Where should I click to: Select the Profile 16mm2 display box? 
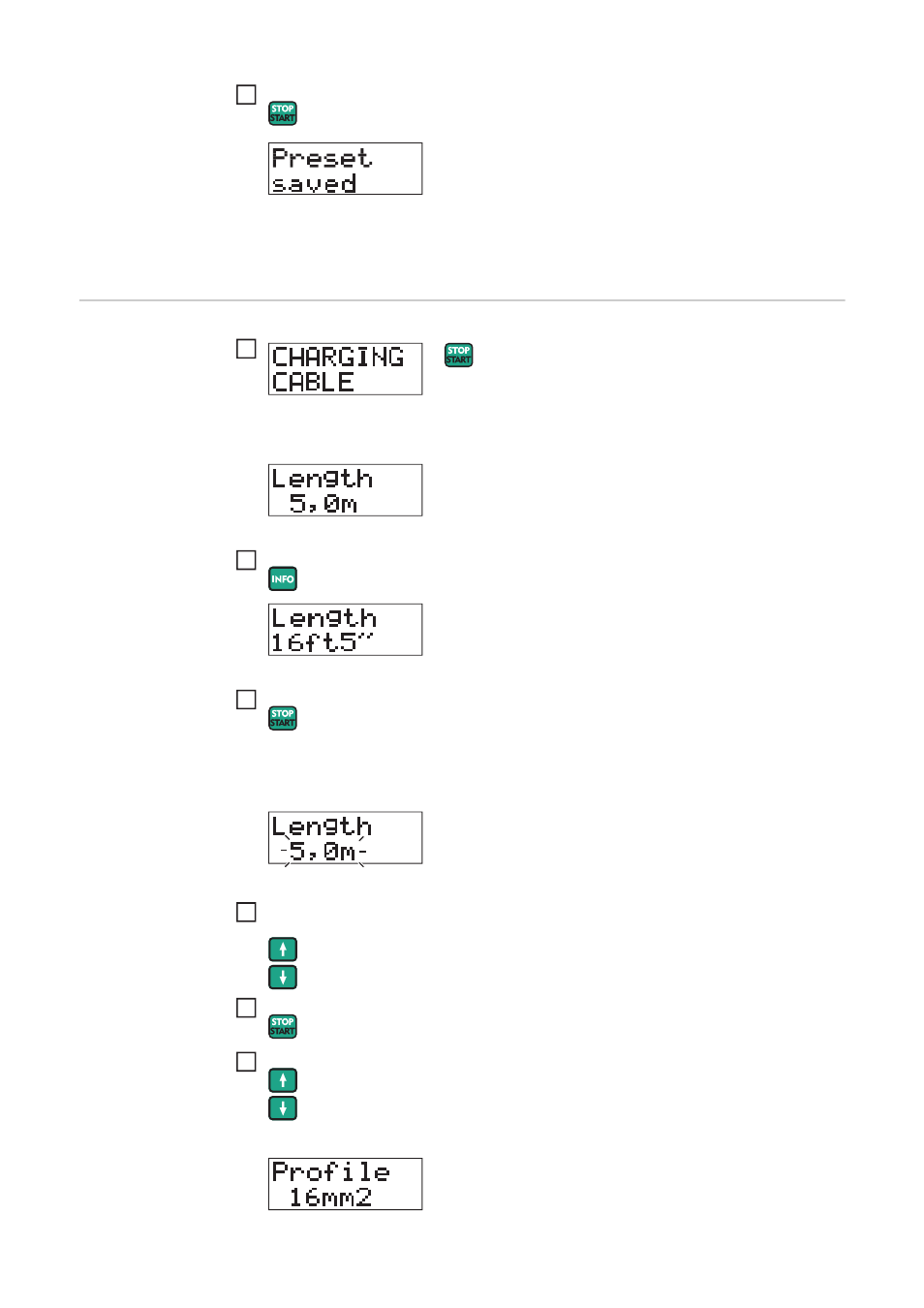(x=346, y=1184)
